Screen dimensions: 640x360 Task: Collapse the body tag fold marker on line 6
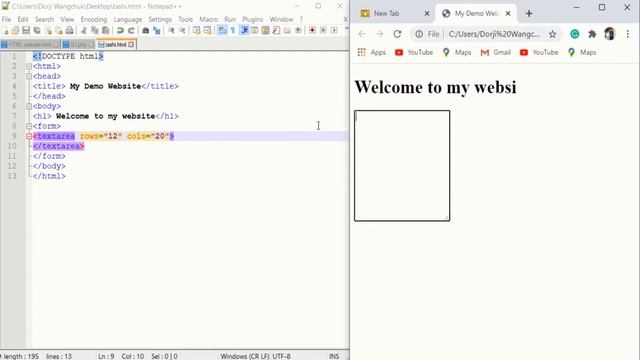(29, 106)
